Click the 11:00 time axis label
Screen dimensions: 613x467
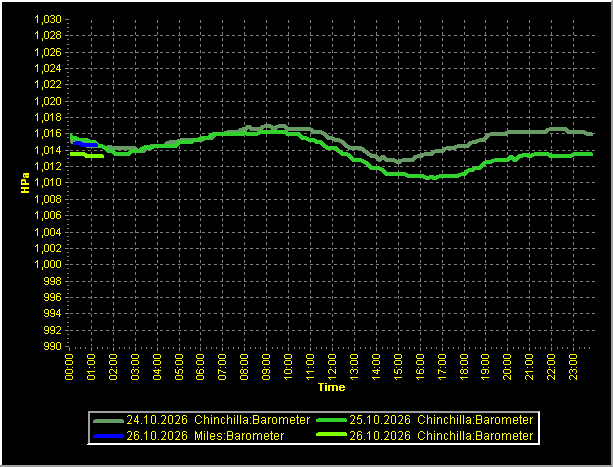pos(310,367)
